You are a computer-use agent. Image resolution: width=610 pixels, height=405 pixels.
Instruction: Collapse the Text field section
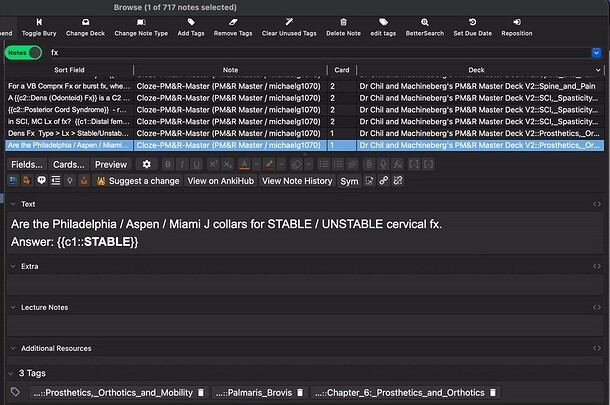coord(11,204)
